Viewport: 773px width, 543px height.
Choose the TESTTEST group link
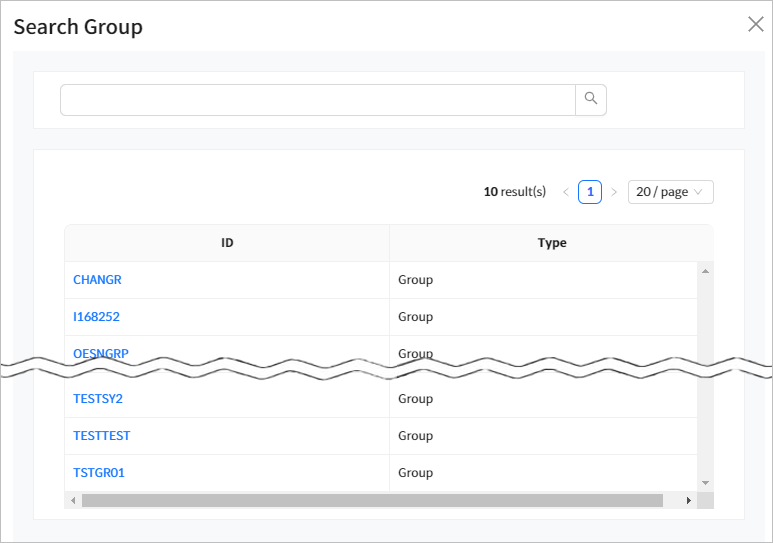pos(102,436)
